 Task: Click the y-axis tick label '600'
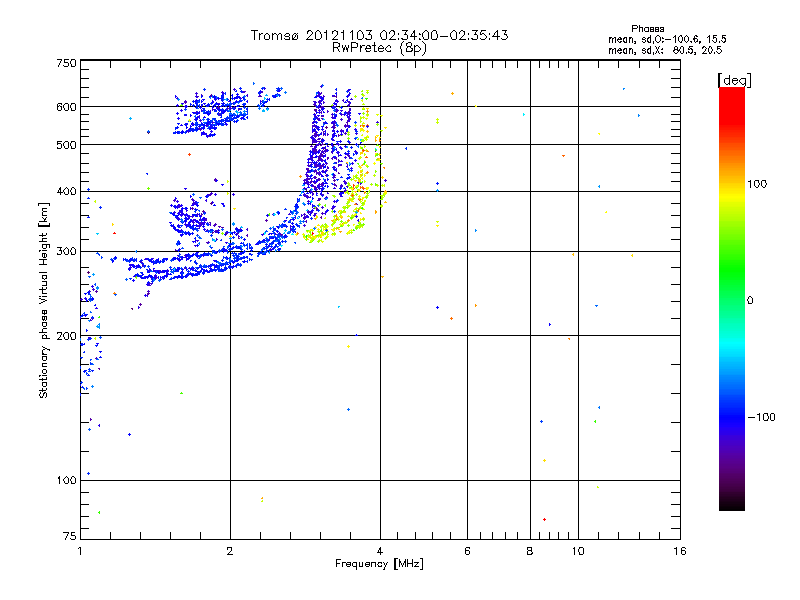click(x=66, y=107)
